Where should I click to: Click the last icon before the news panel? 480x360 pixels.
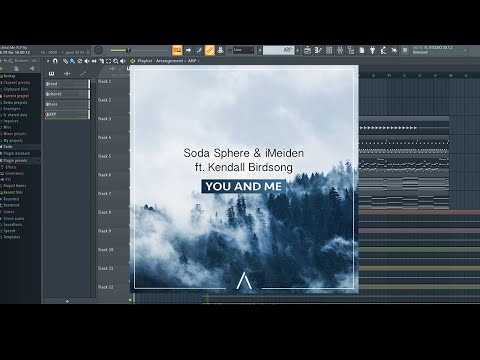point(405,50)
